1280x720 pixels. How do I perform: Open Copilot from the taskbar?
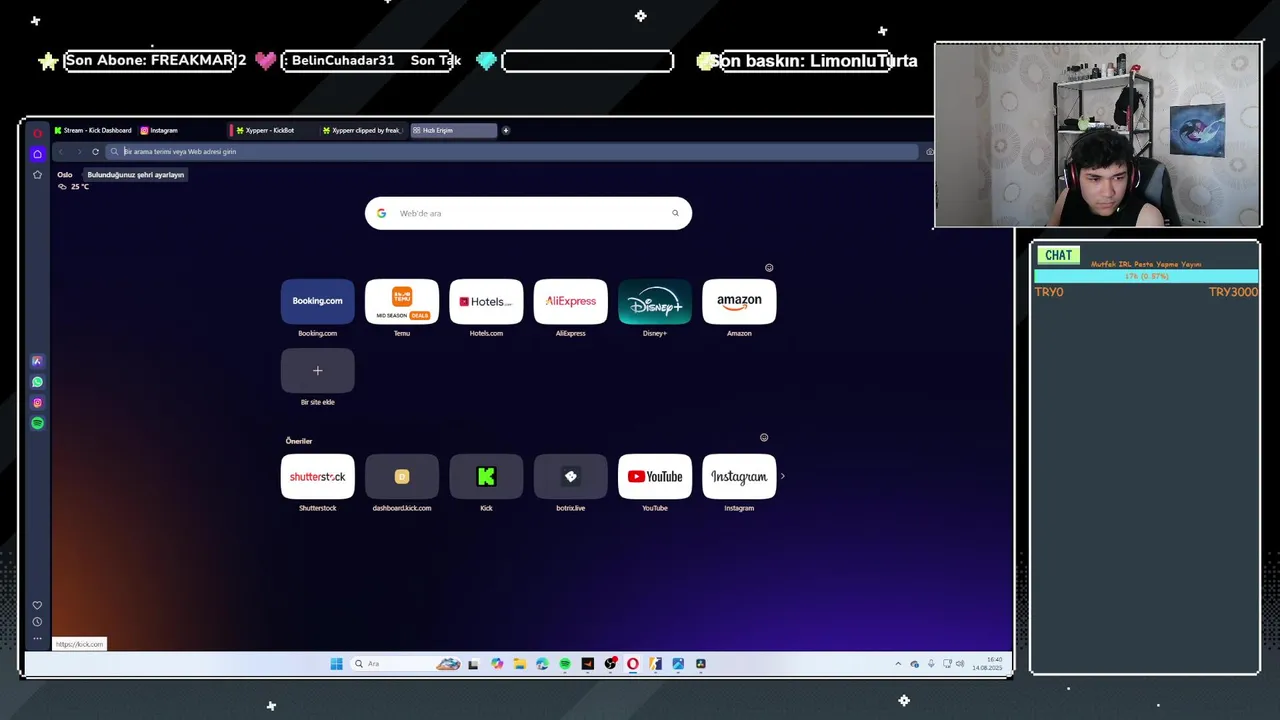[x=497, y=664]
